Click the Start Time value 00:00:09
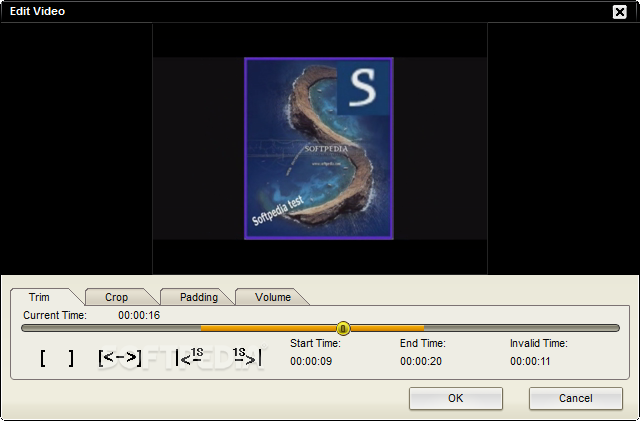This screenshot has height=421, width=640. (311, 361)
